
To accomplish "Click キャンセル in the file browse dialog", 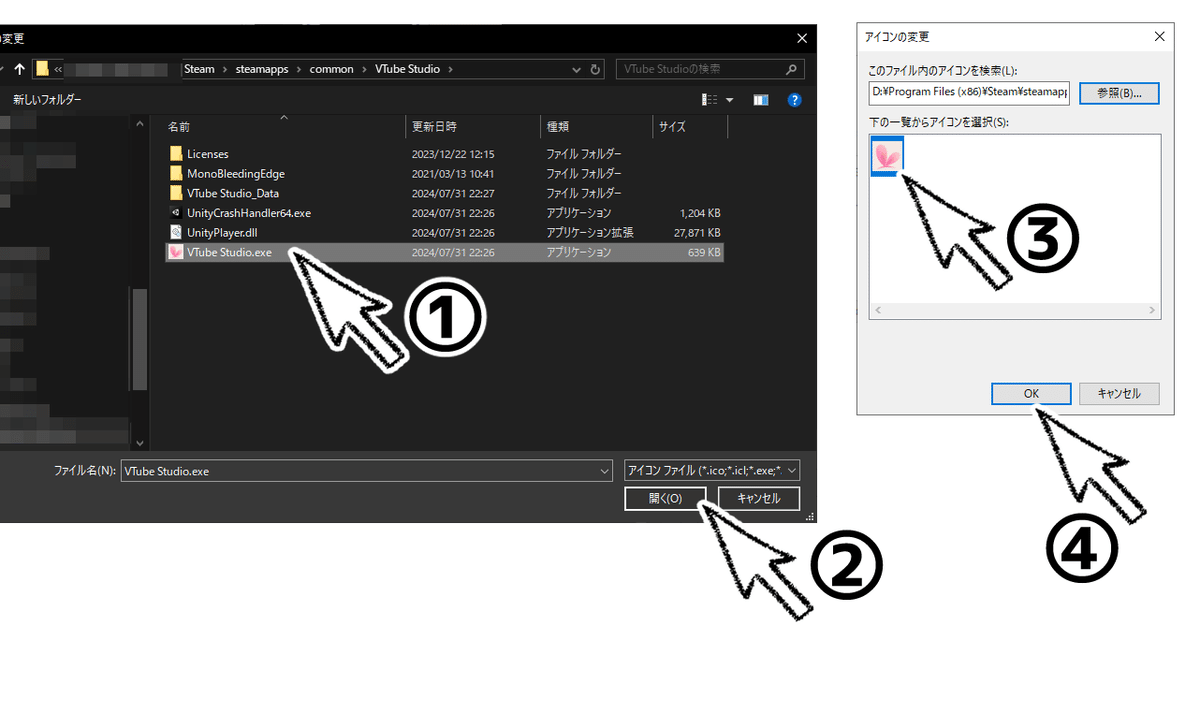I will coord(759,498).
